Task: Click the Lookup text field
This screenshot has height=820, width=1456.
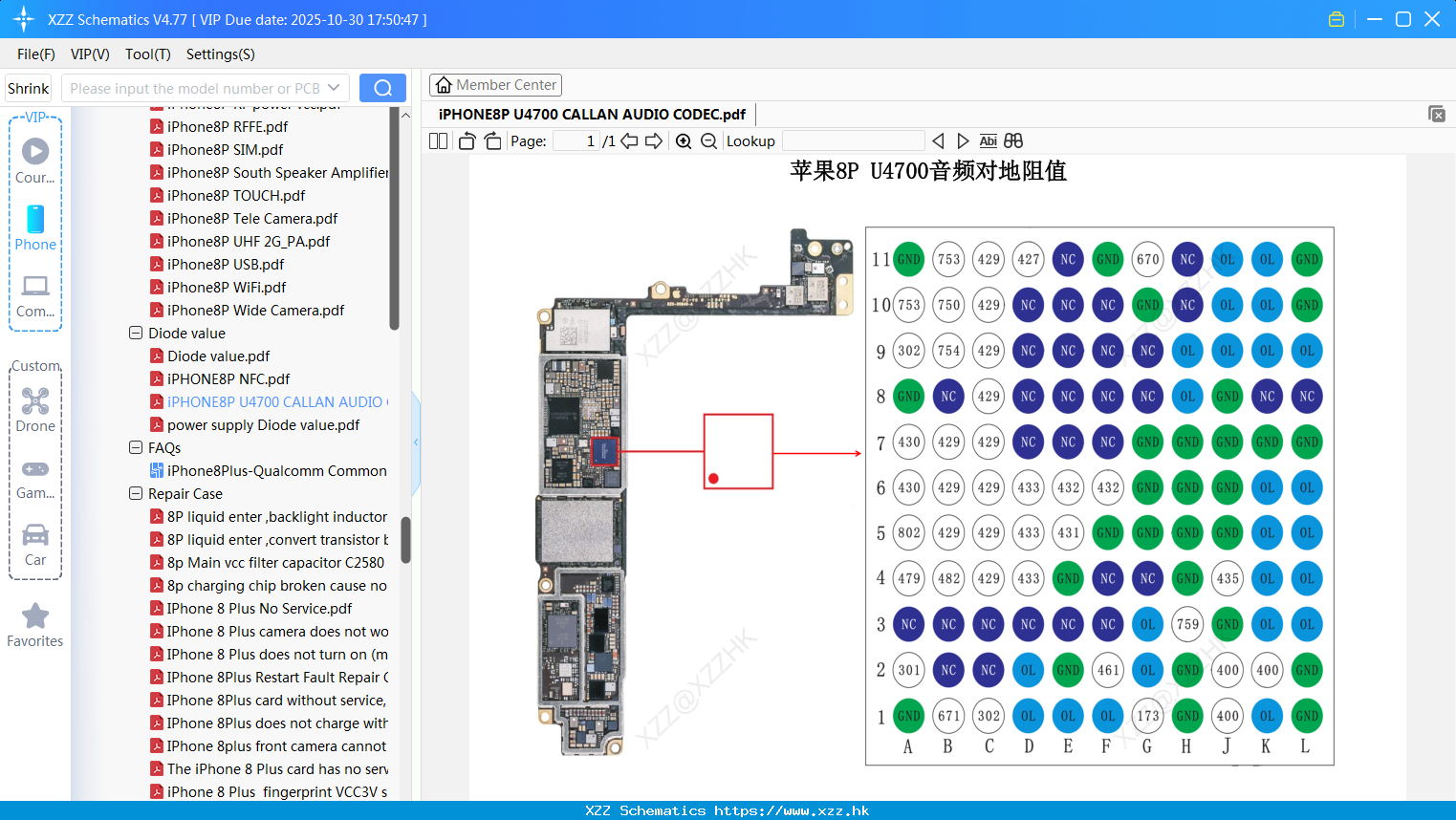Action: pos(853,141)
